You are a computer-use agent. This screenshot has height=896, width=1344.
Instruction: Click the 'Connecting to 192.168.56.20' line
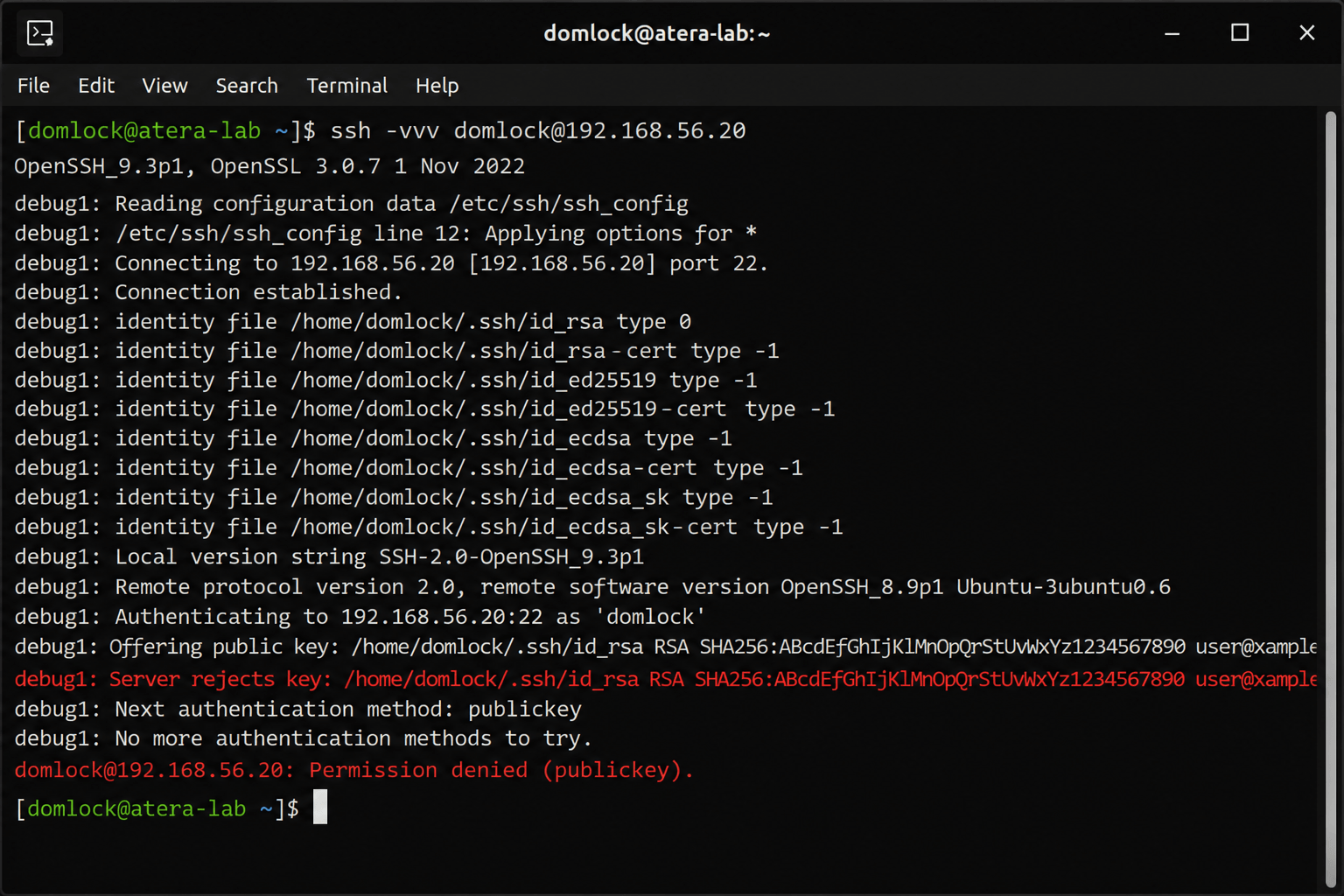click(x=391, y=263)
